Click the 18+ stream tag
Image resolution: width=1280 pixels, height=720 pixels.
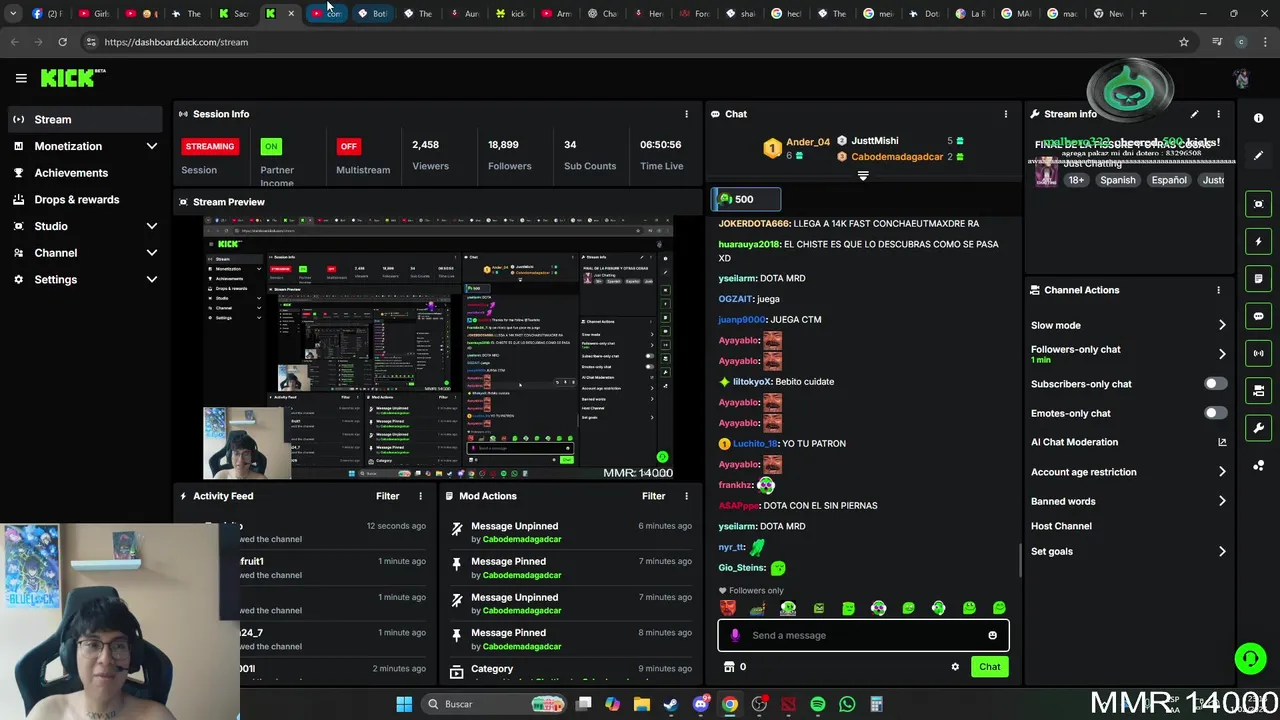pyautogui.click(x=1076, y=180)
